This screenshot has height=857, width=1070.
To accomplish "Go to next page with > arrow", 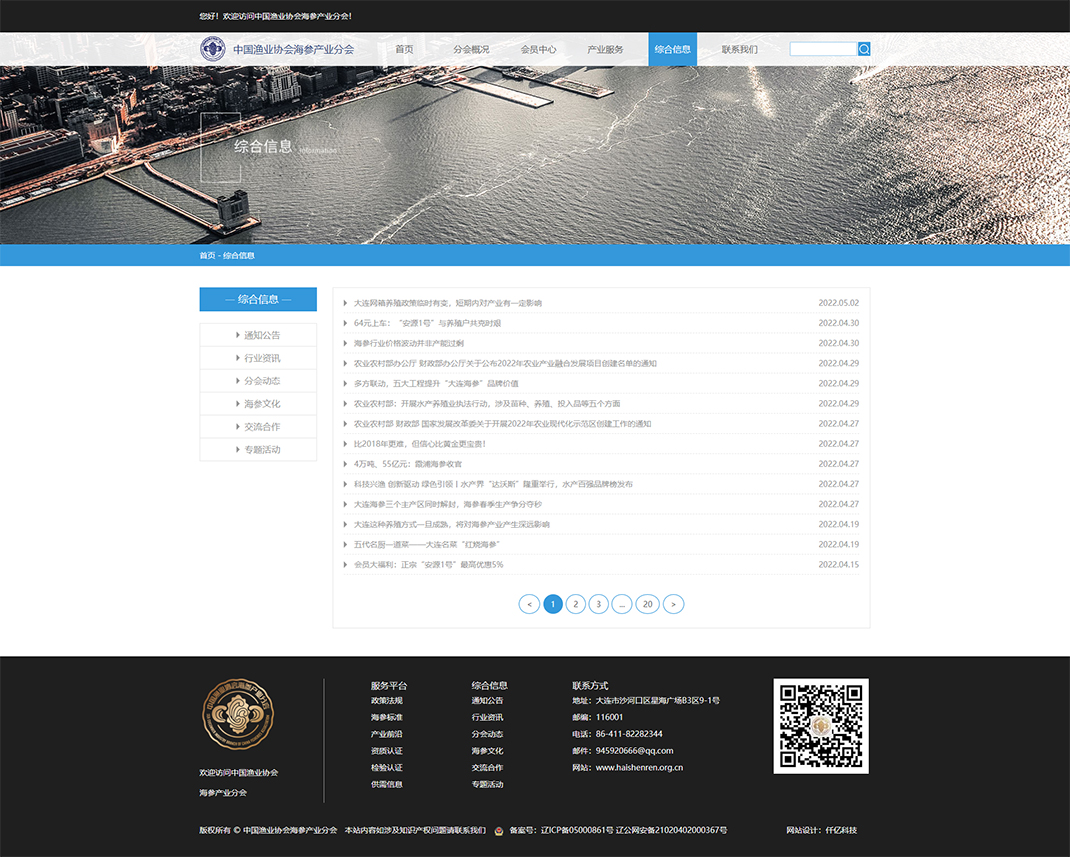I will tap(674, 604).
